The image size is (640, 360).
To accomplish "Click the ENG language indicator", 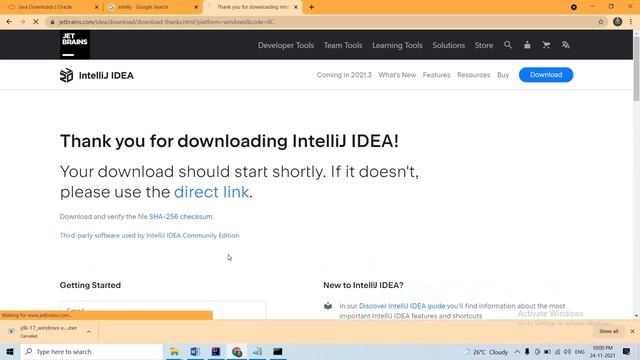I will point(580,352).
